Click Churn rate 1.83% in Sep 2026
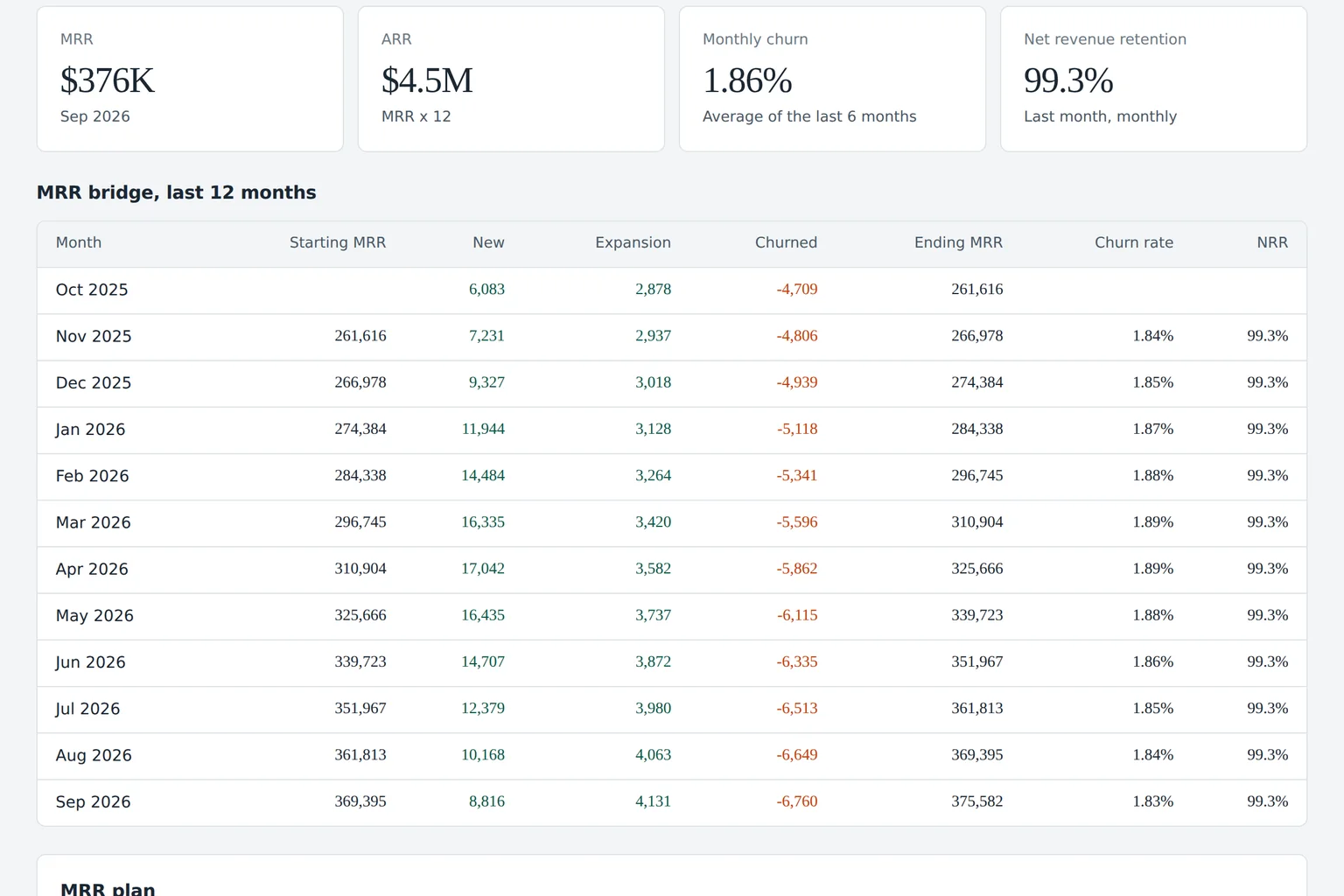The image size is (1344, 896). pyautogui.click(x=1153, y=801)
